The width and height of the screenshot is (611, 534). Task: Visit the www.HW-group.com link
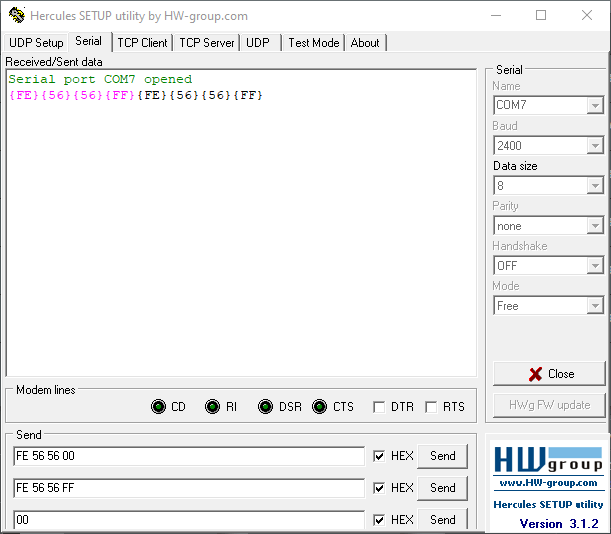547,484
